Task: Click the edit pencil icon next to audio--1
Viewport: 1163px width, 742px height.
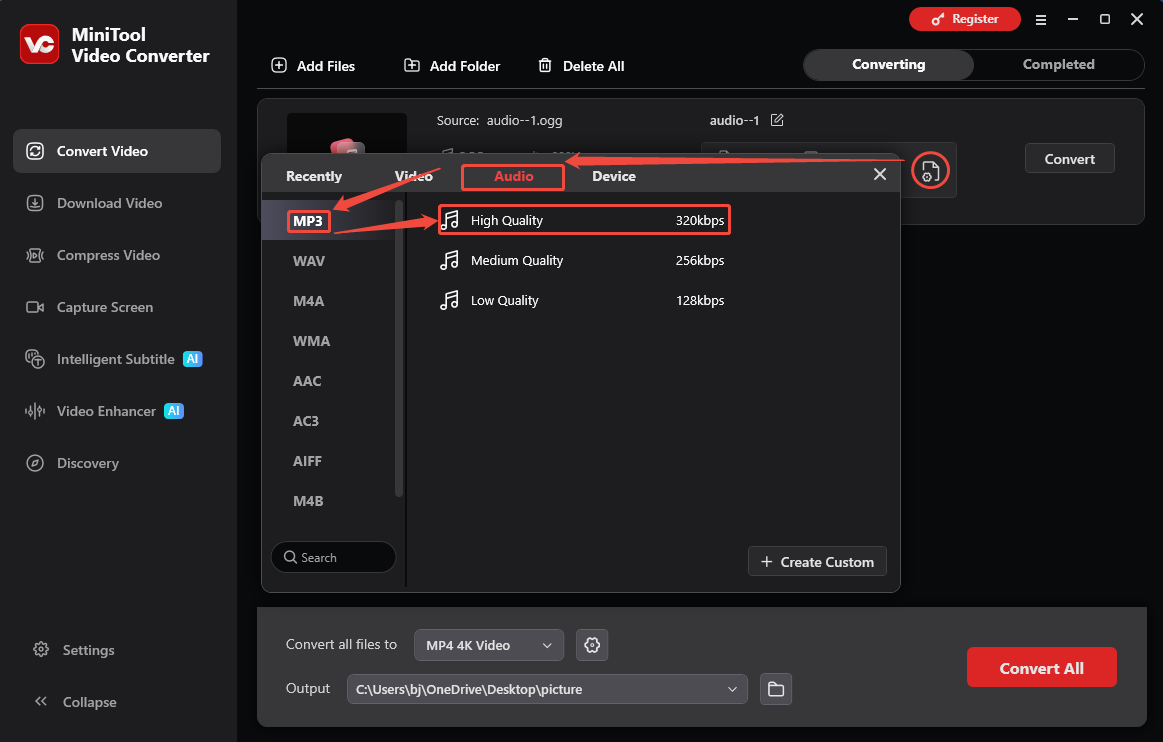Action: coord(777,119)
